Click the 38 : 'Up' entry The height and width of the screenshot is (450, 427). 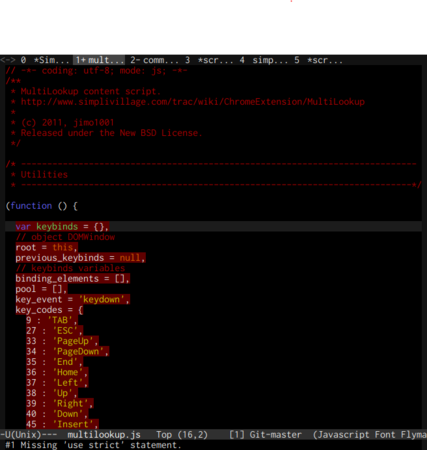coord(52,393)
